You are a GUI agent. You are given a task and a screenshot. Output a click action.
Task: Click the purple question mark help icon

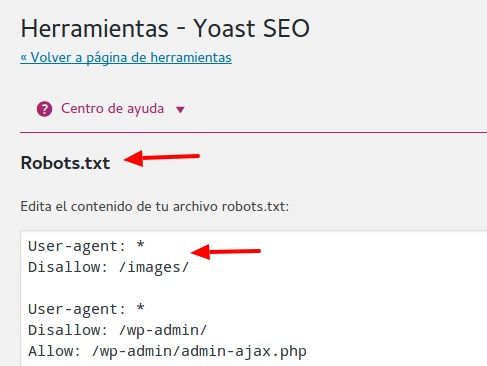tap(44, 109)
